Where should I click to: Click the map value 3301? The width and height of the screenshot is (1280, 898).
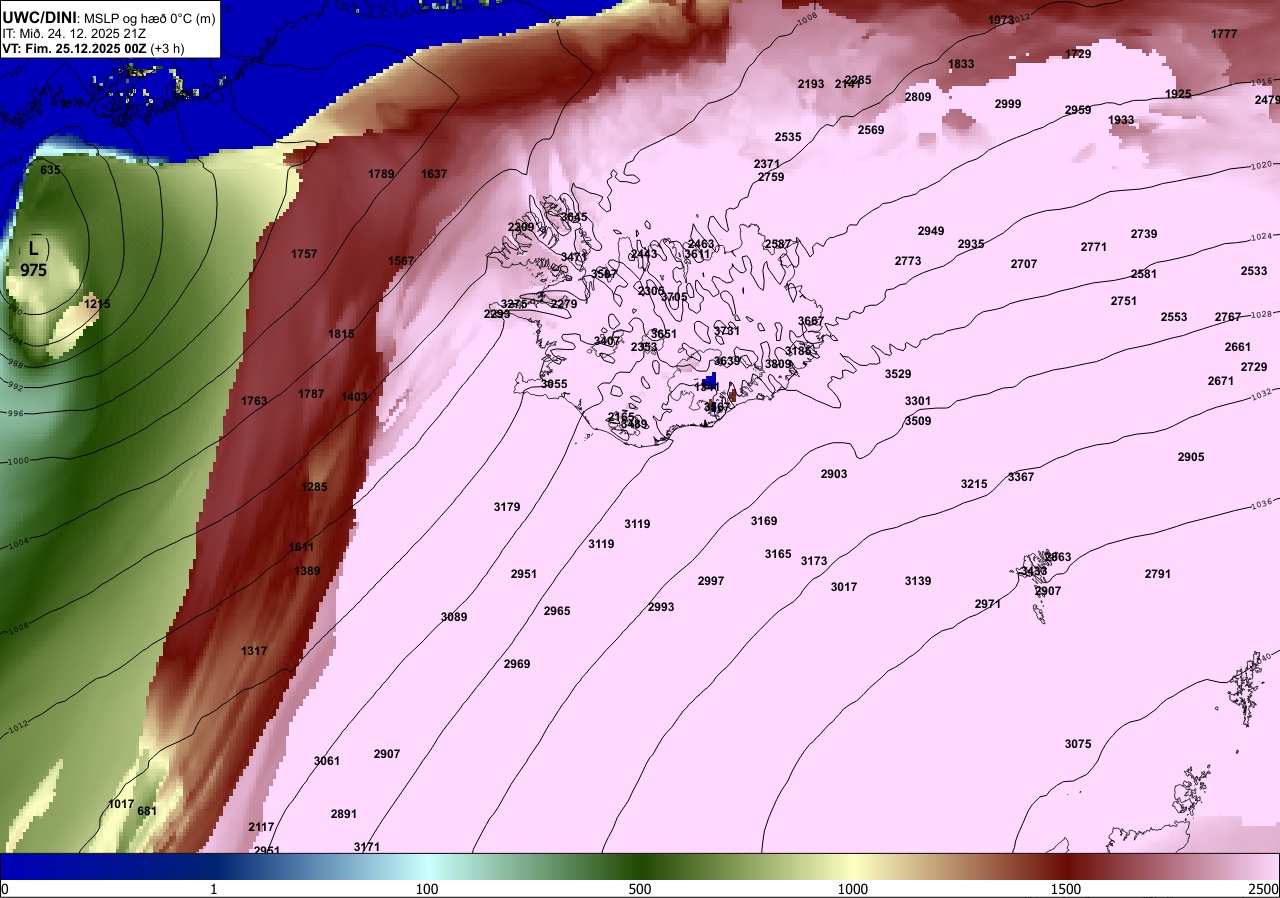918,401
